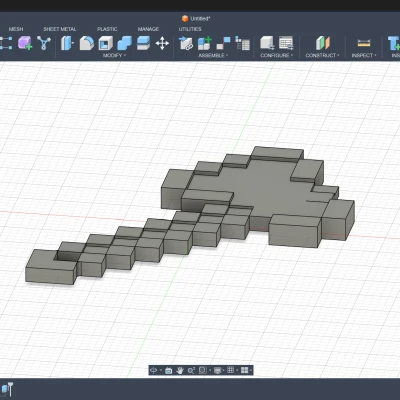Click the Viewports layout icon
The height and width of the screenshot is (400, 400).
coord(244,370)
